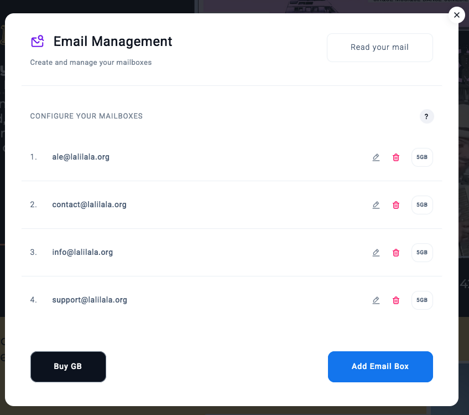469x415 pixels.
Task: Open 5GB storage for info@lalilala.org
Action: coord(422,252)
